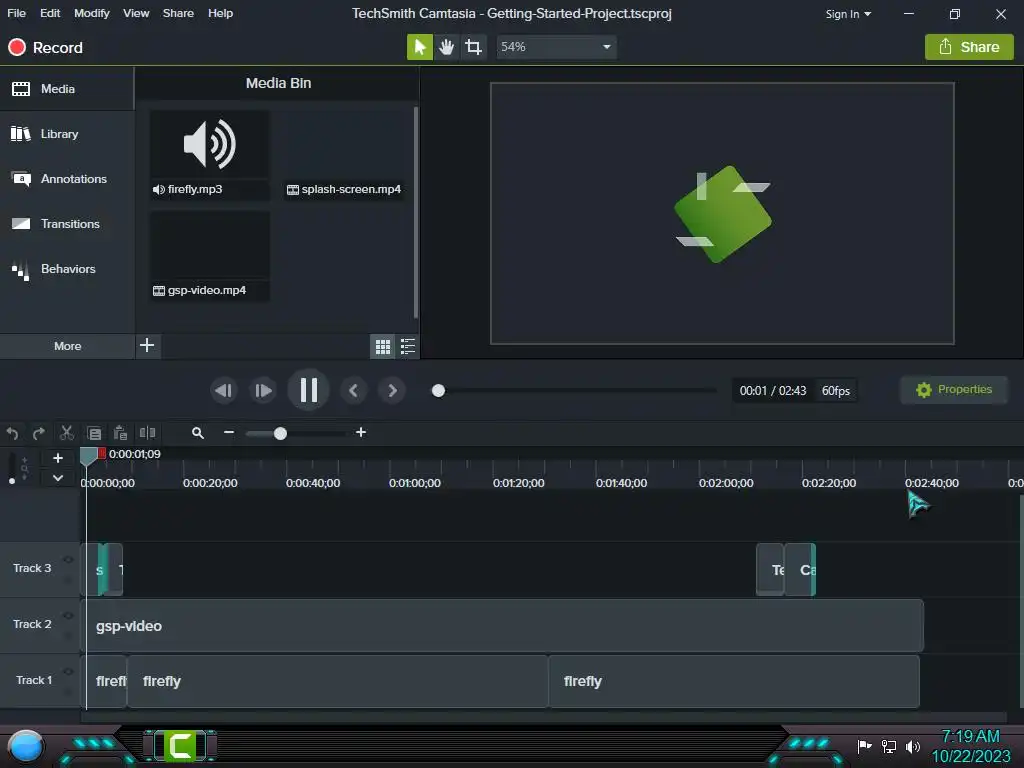The width and height of the screenshot is (1024, 768).
Task: Toggle visibility eye for Track 1
Action: point(68,672)
